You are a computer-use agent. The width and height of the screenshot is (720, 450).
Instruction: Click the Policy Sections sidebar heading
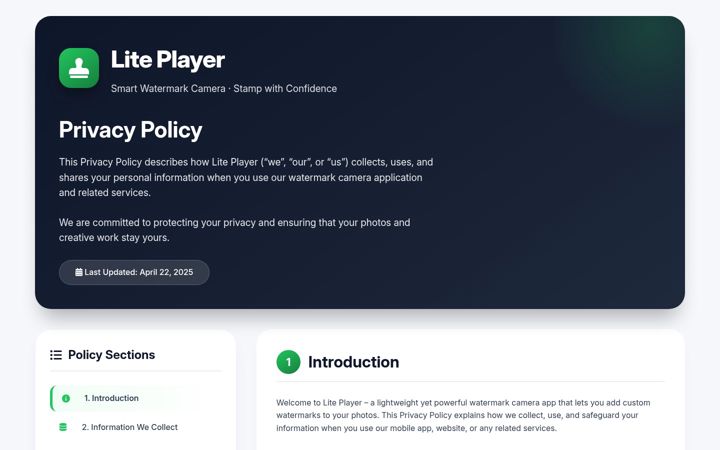pyautogui.click(x=112, y=355)
